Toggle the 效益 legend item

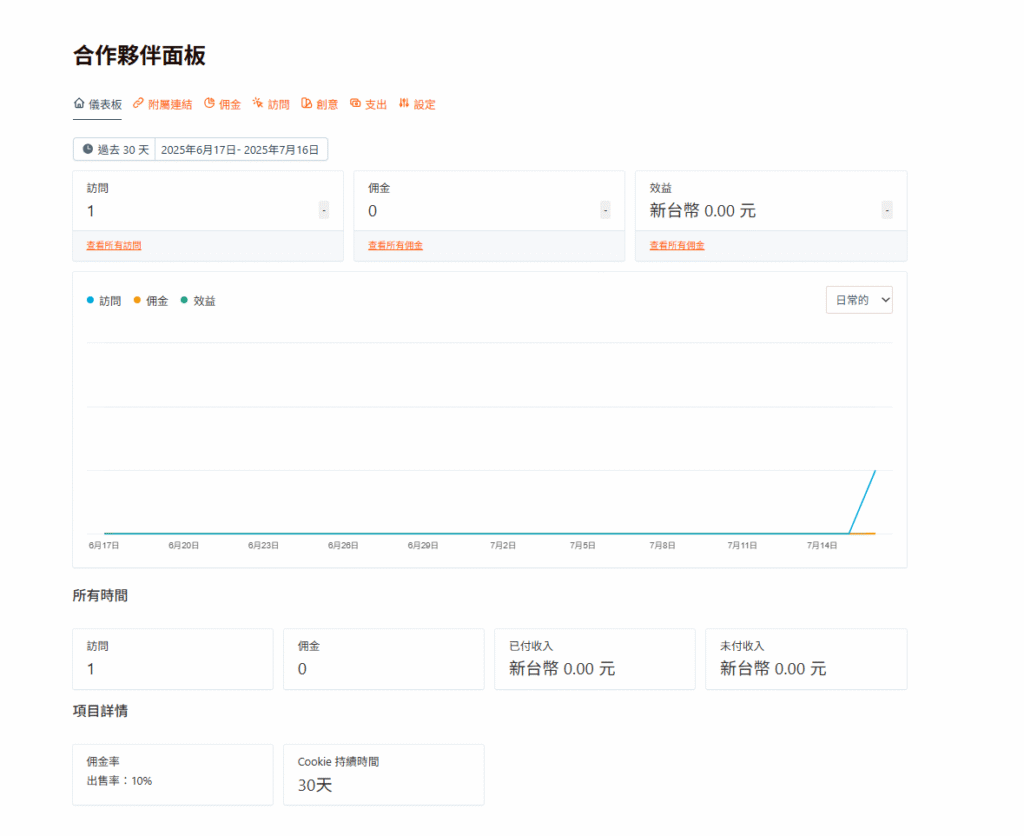(x=198, y=300)
